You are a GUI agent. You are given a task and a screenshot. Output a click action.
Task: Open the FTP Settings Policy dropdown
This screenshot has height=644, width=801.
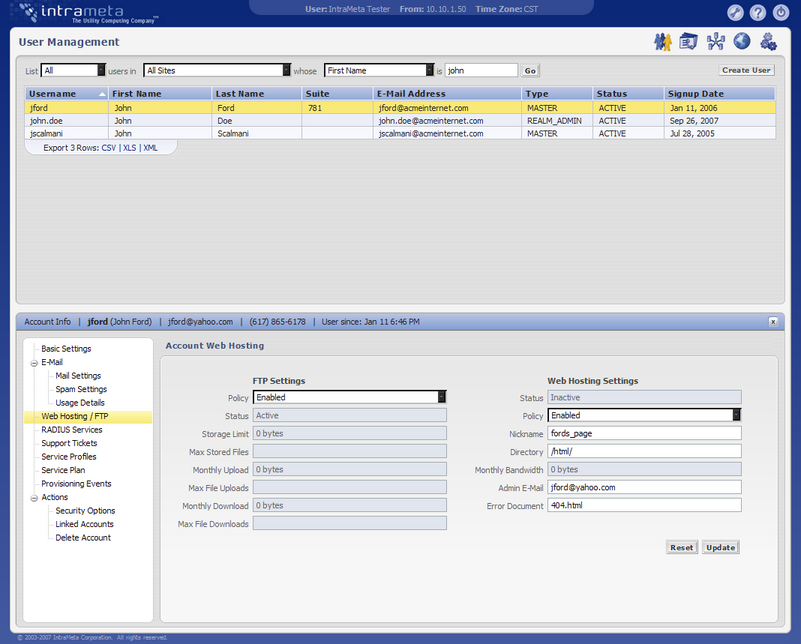(x=350, y=397)
